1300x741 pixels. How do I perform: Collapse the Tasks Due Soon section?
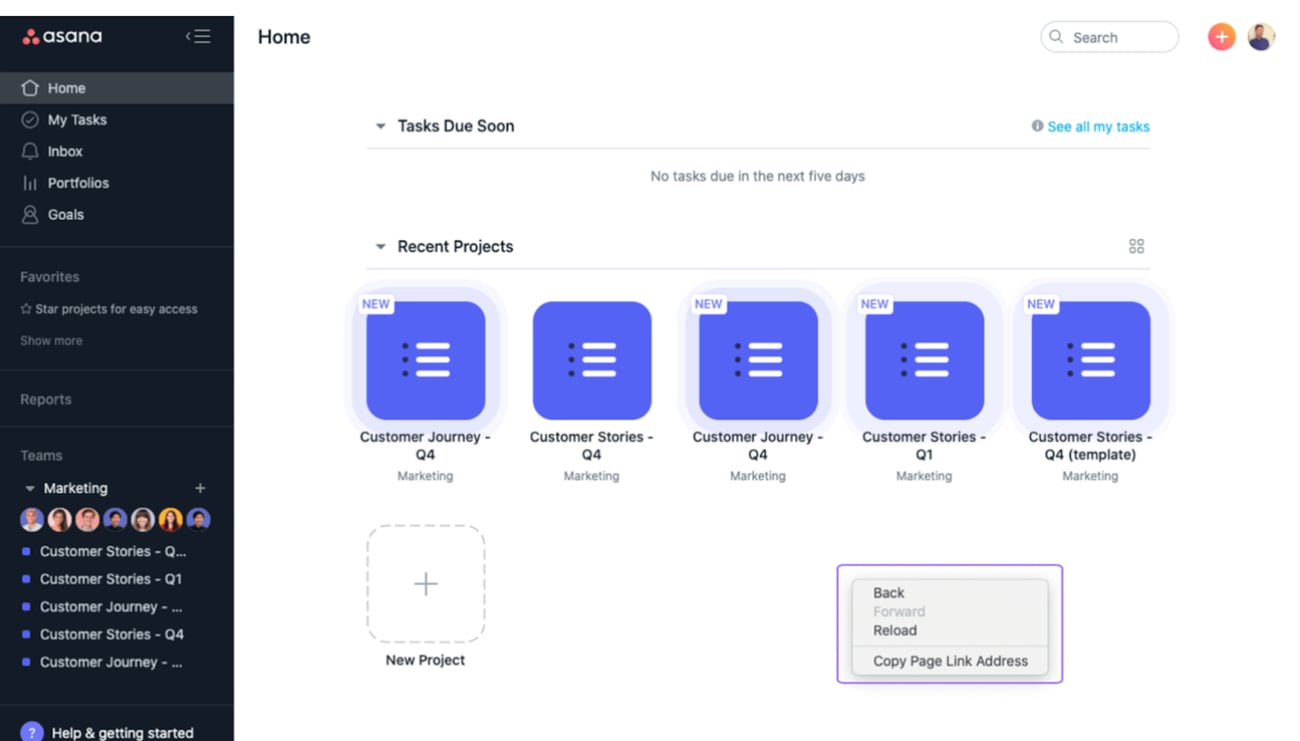(x=380, y=126)
